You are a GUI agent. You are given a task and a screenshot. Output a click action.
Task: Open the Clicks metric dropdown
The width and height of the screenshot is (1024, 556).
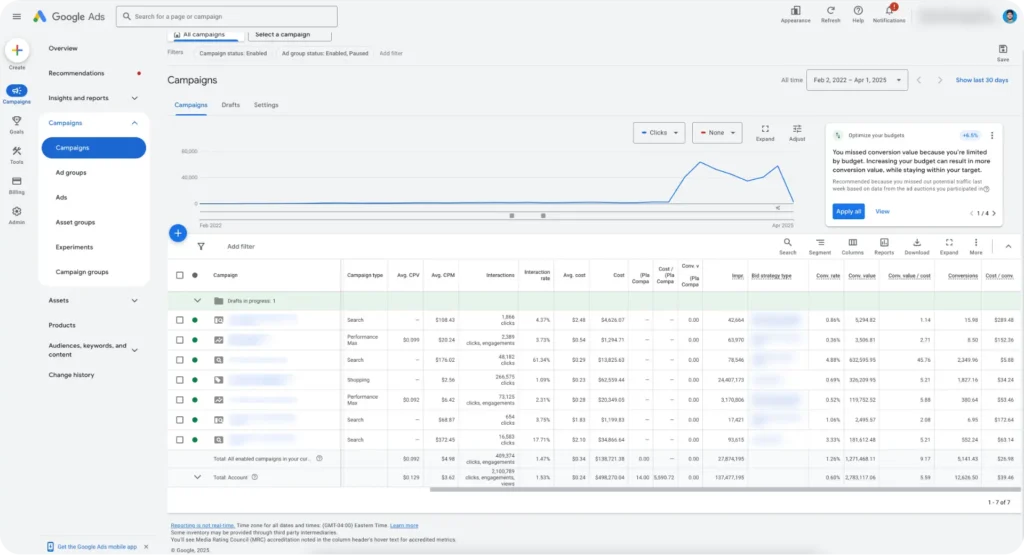click(x=659, y=133)
